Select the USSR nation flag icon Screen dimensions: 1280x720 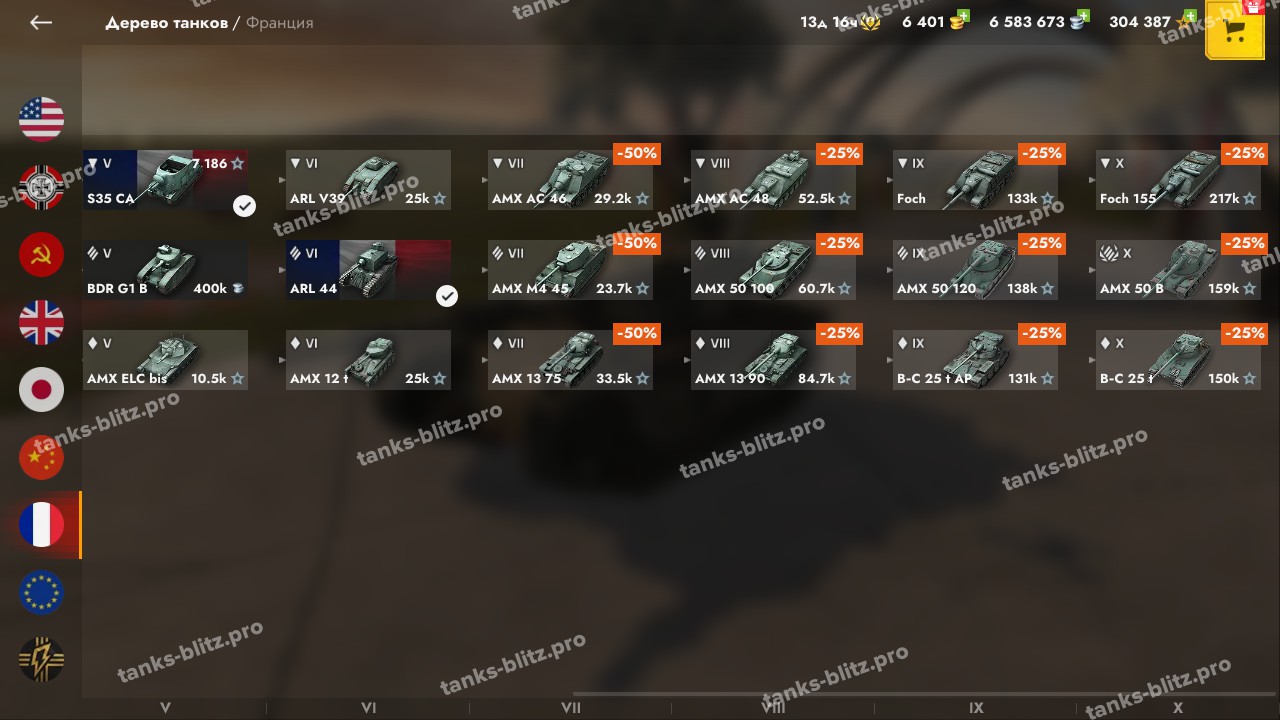(x=41, y=254)
